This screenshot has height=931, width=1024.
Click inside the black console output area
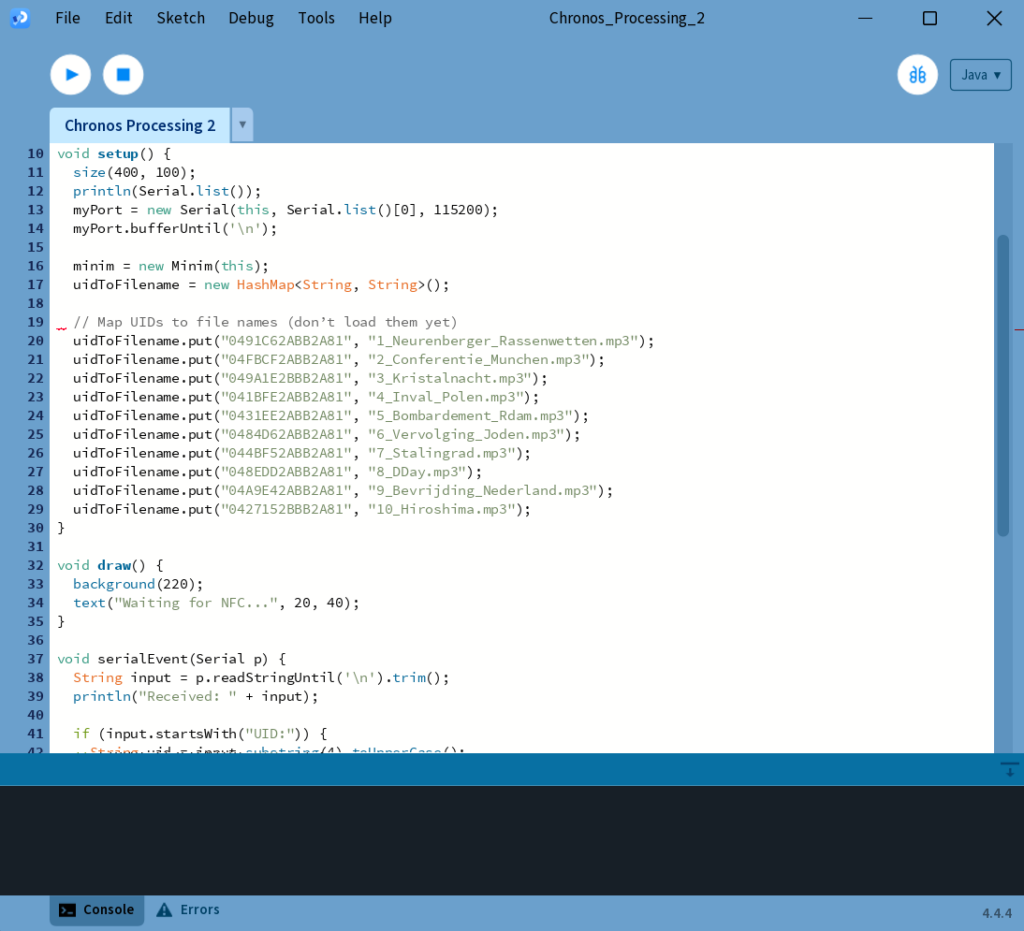coord(512,840)
